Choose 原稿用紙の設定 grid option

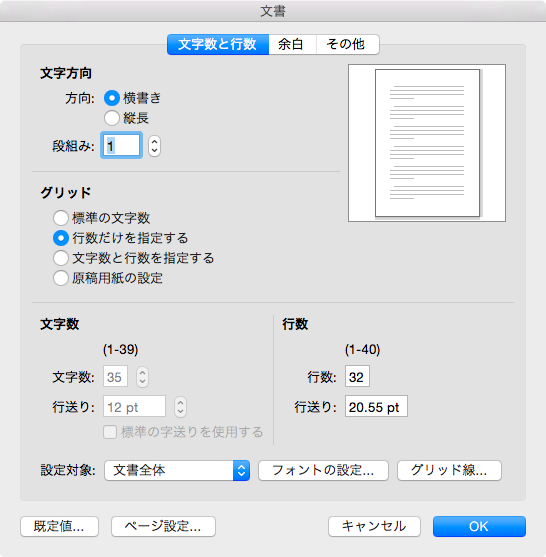(x=61, y=278)
